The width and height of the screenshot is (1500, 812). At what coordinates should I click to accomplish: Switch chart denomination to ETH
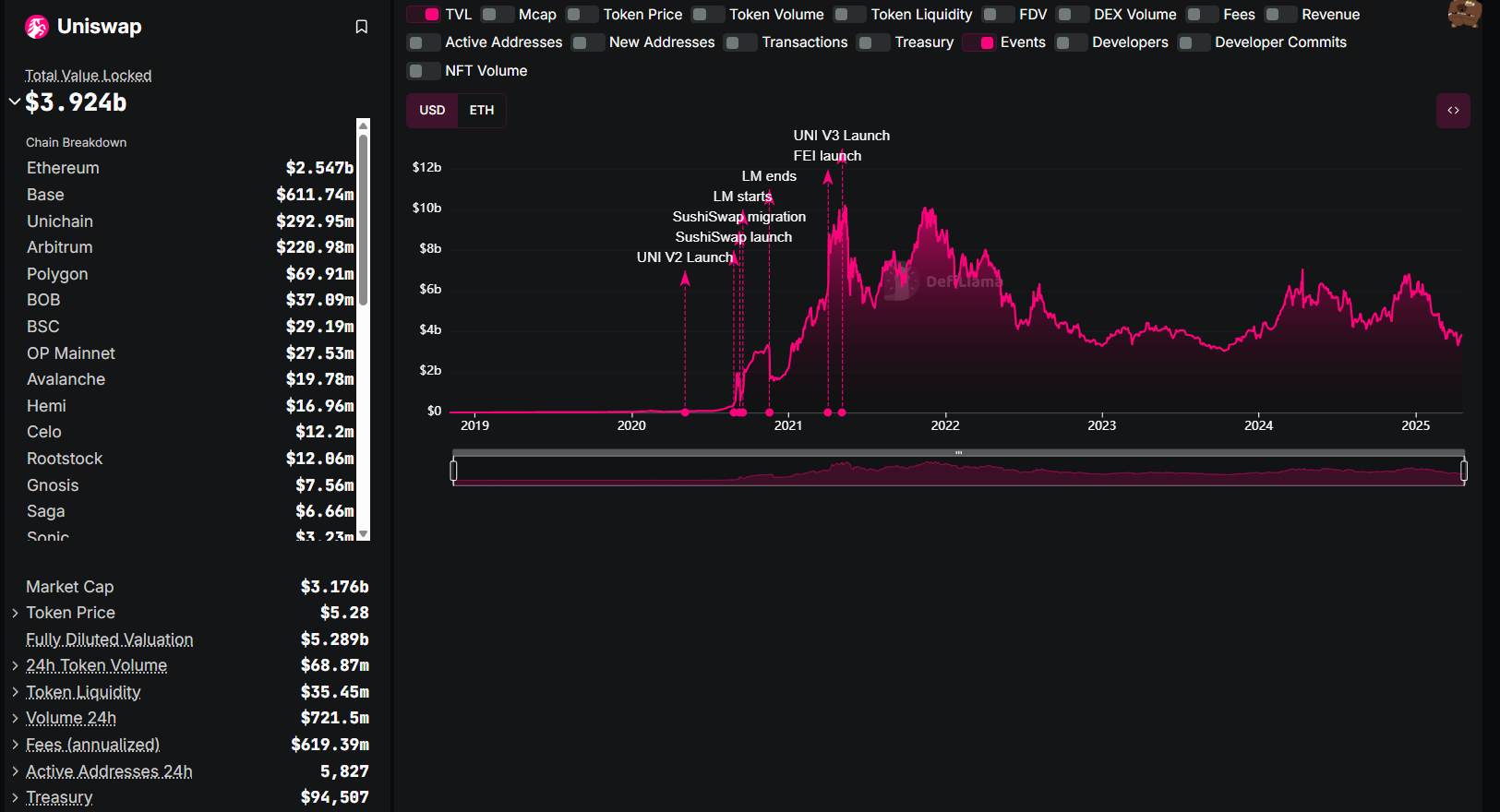click(482, 111)
